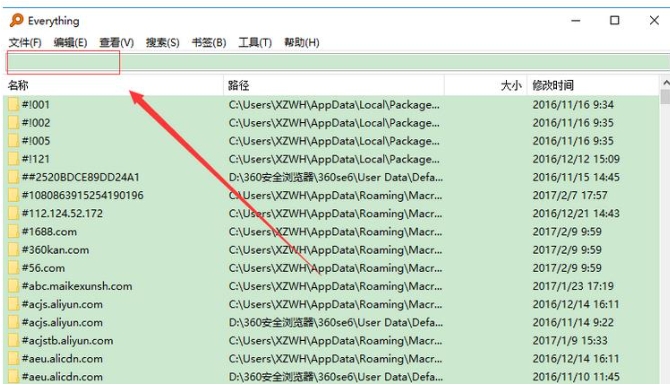The height and width of the screenshot is (391, 670).
Task: Click the date 2016/11/10 11:45
Action: pyautogui.click(x=576, y=377)
